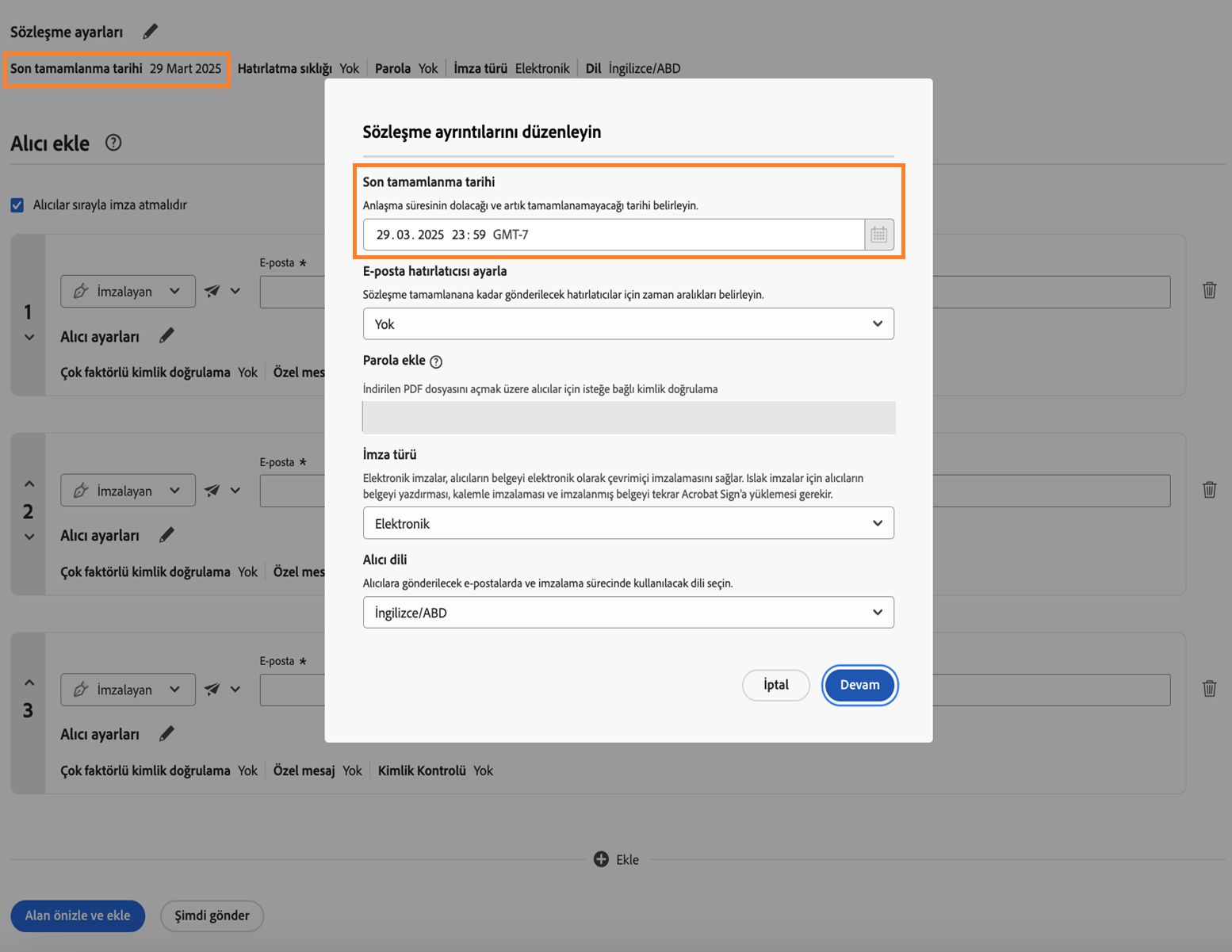Expand delivery method arrow for recipient 1
Screen dimensions: 1232x952
[235, 291]
